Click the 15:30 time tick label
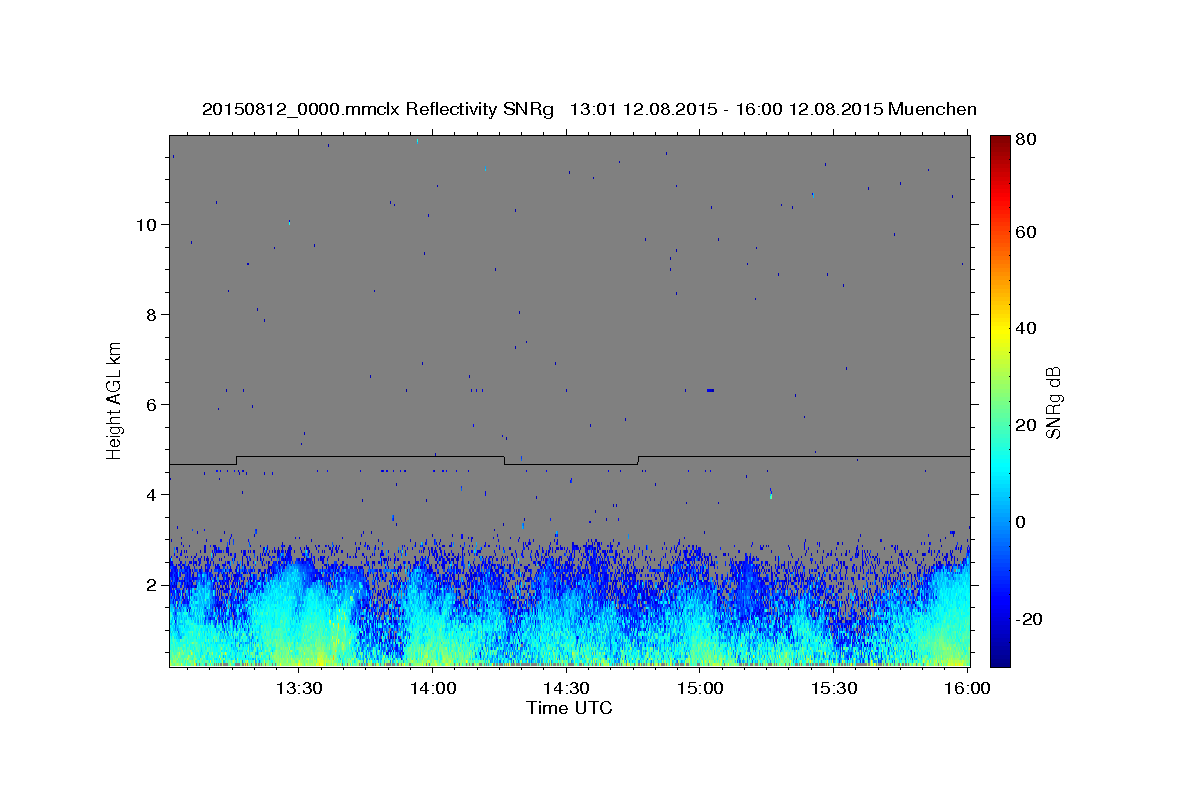The height and width of the screenshot is (800, 1200). (x=834, y=688)
